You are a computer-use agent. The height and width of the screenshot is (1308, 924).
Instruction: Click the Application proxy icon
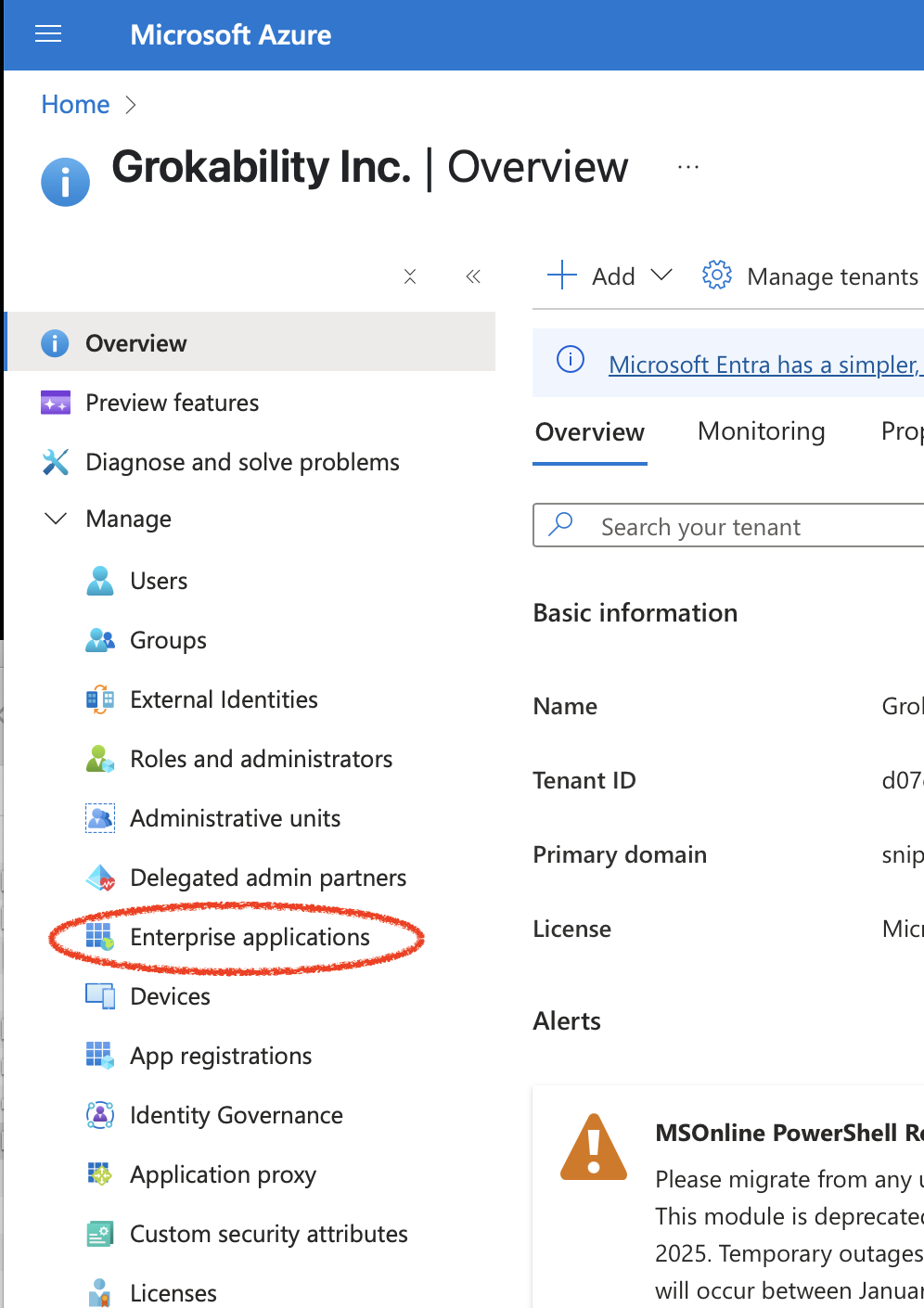pyautogui.click(x=100, y=1174)
